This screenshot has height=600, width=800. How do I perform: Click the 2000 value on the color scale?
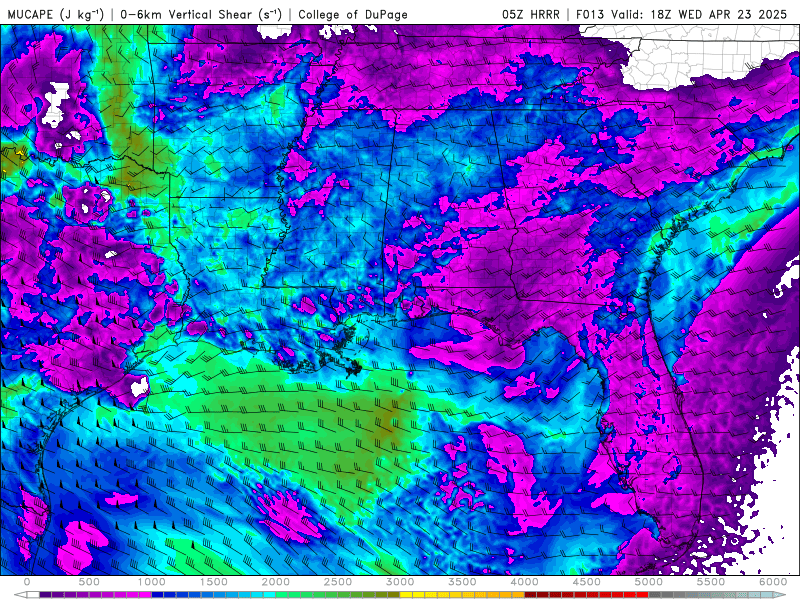[x=276, y=582]
